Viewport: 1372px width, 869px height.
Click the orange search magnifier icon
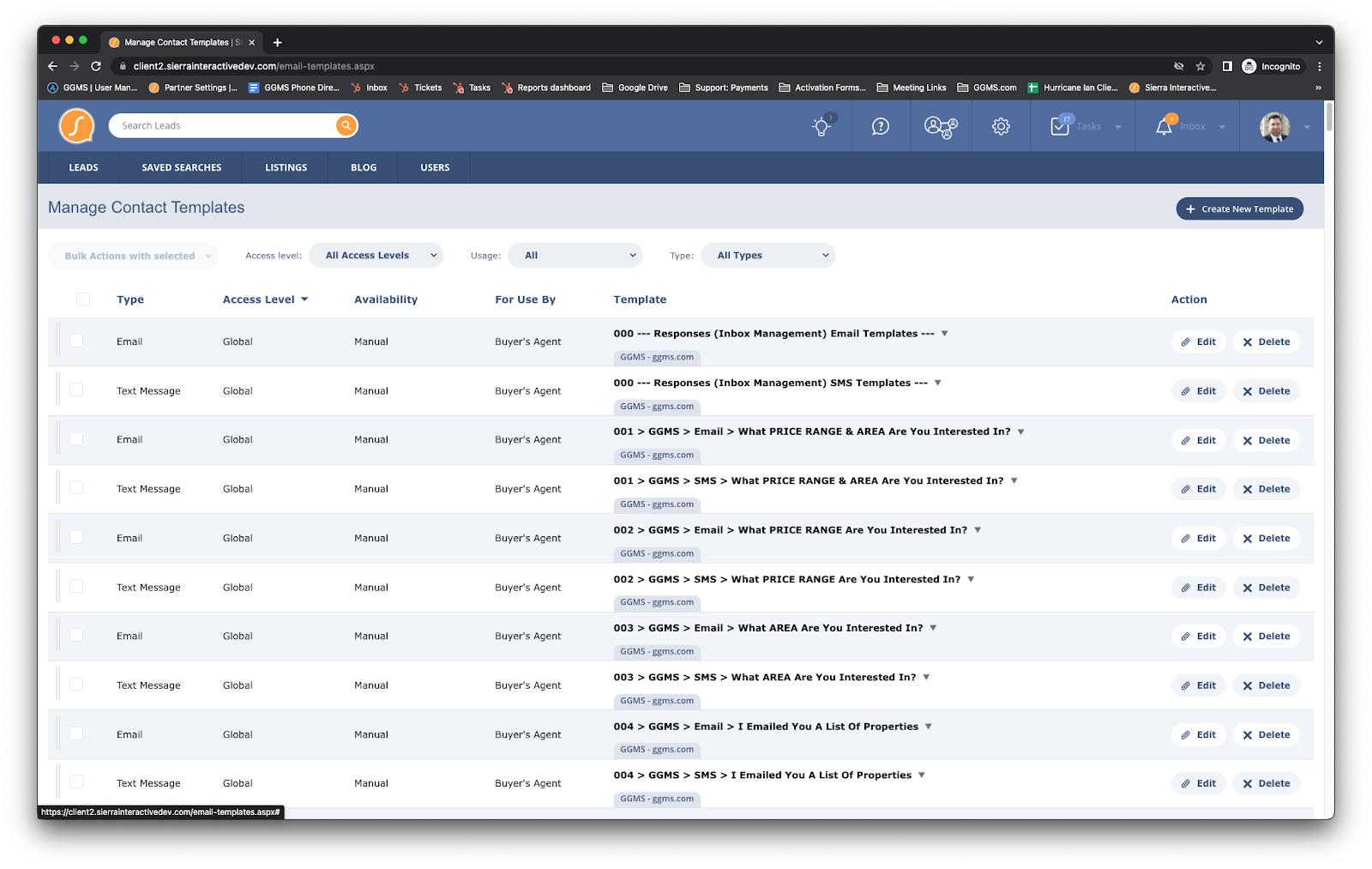coord(346,126)
